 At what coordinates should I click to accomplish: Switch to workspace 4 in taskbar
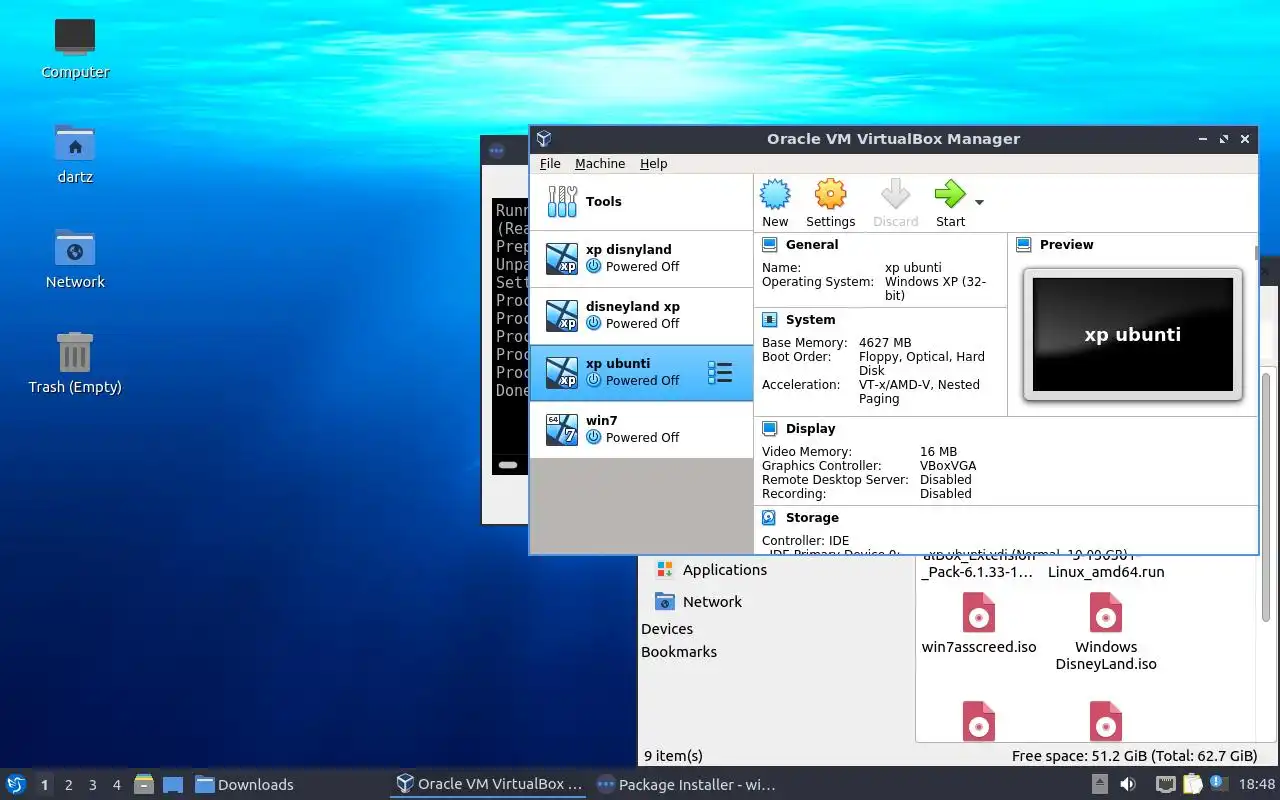[116, 785]
